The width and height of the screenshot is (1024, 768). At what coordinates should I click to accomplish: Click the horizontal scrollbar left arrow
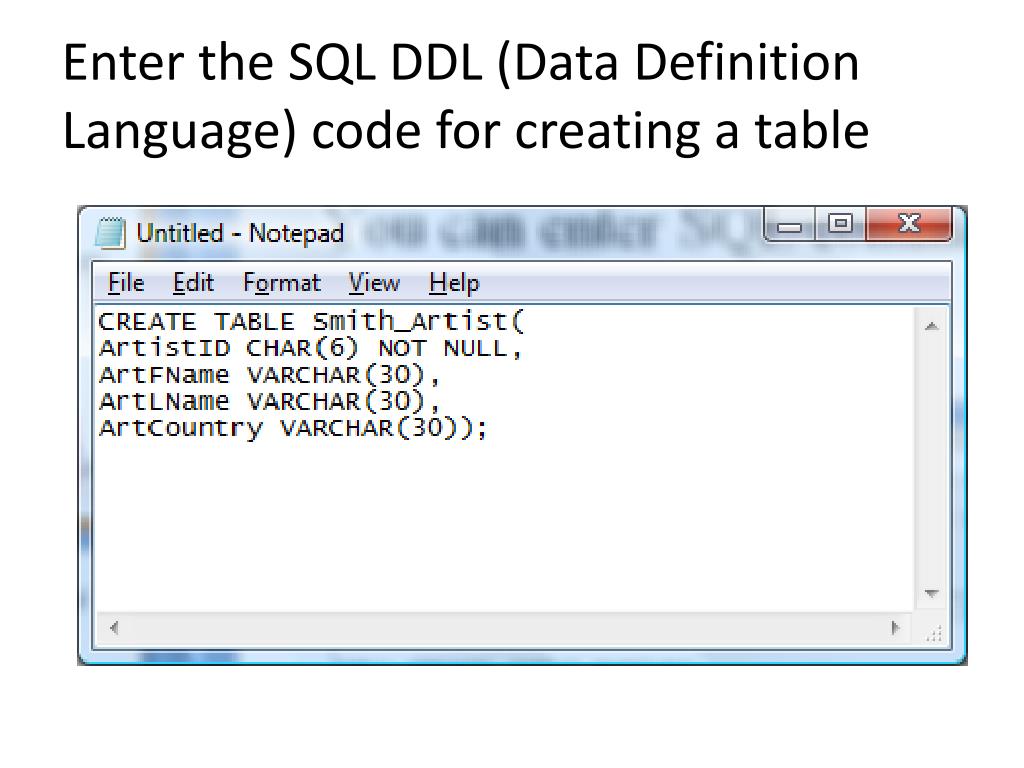click(x=113, y=629)
